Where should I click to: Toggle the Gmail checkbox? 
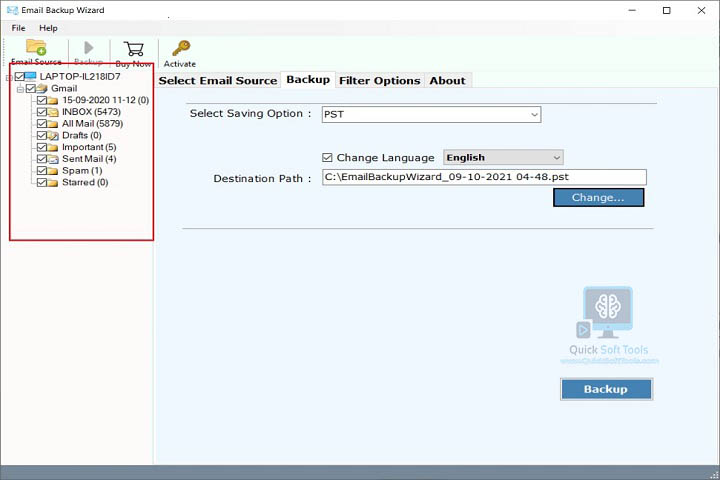[x=31, y=88]
